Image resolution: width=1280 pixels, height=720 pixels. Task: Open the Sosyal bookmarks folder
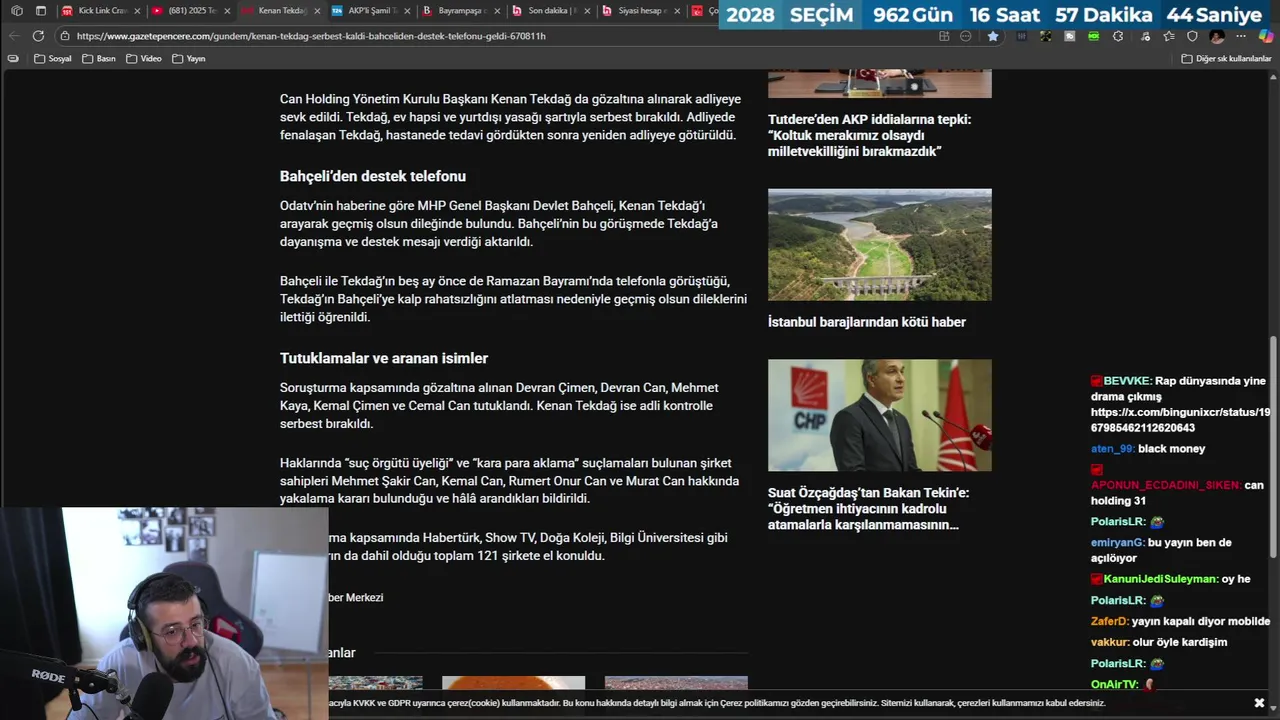(x=53, y=59)
